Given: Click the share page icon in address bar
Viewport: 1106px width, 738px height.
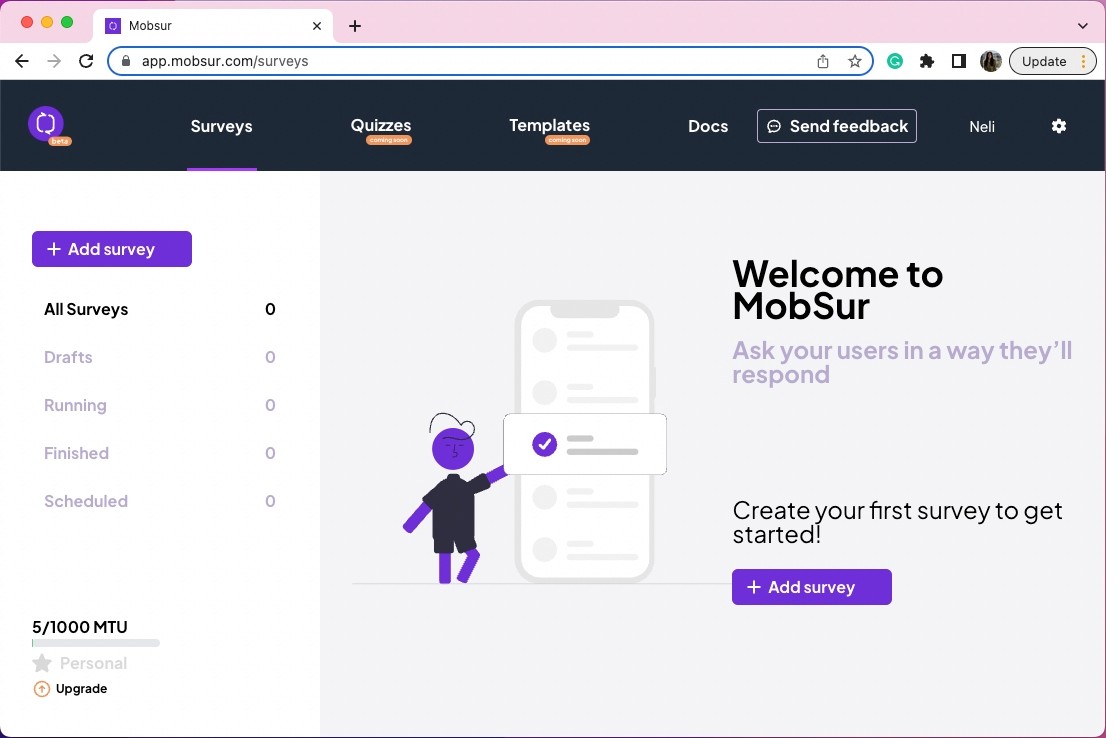Looking at the screenshot, I should tap(822, 61).
